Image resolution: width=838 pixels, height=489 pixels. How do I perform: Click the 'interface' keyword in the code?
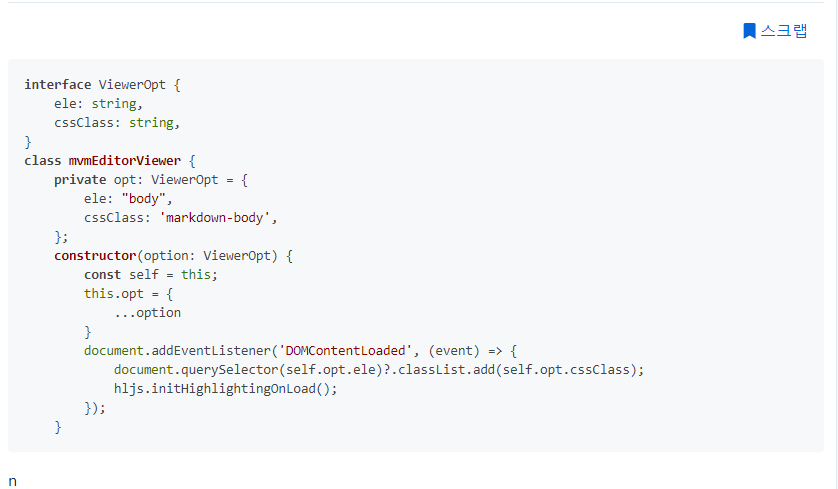[57, 85]
